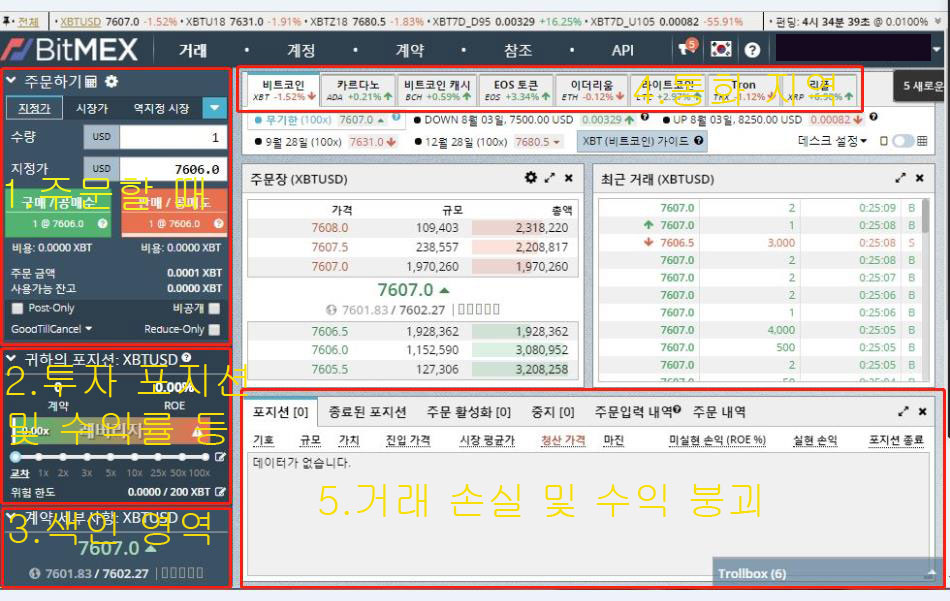Click the help icon beside DOWN 8월 03일 contract
This screenshot has width=950, height=601.
click(645, 117)
